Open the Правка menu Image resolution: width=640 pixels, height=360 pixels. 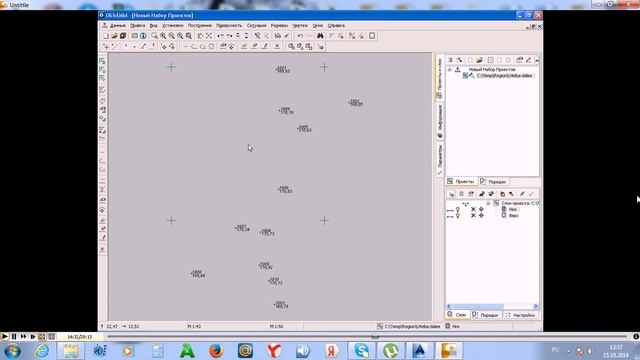coord(138,25)
